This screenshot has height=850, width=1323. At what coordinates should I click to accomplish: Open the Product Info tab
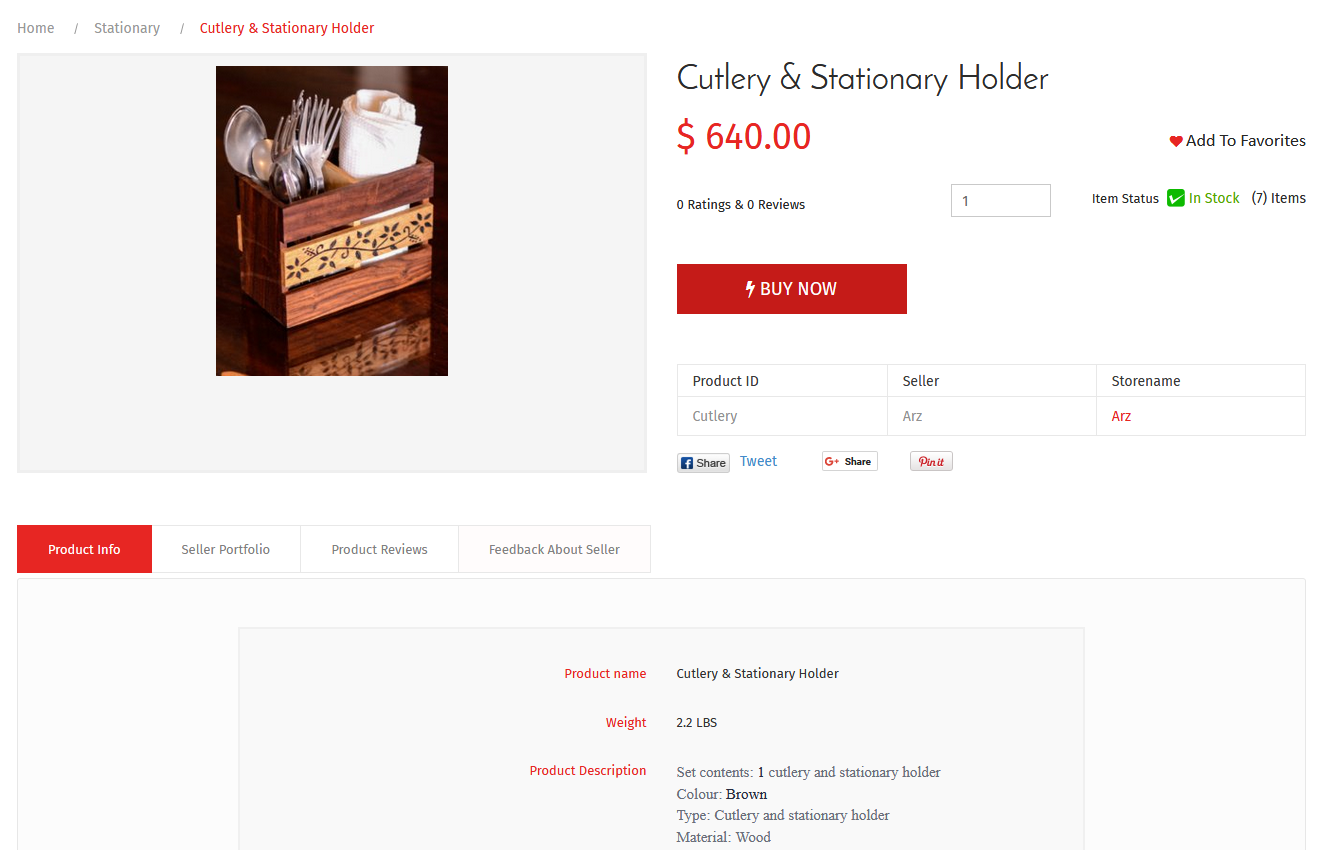(x=84, y=549)
